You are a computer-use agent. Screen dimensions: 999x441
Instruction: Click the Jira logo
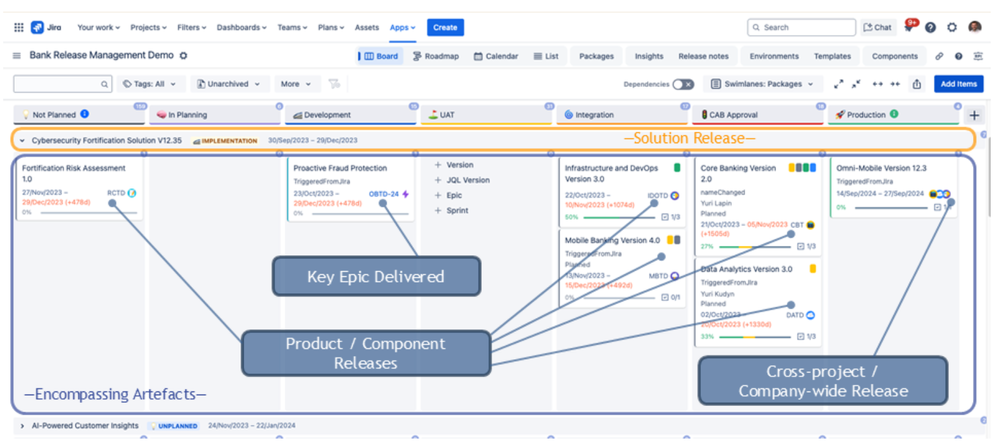coord(46,27)
